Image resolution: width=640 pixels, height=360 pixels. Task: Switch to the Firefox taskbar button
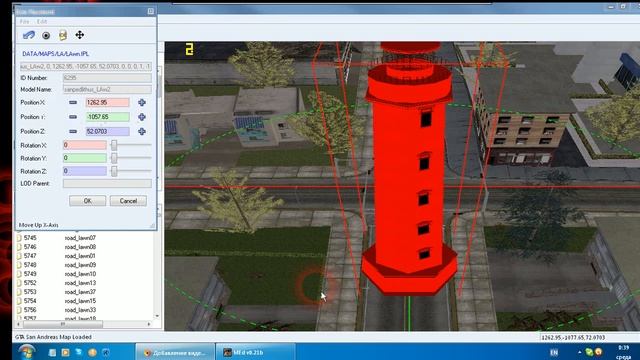(x=176, y=352)
